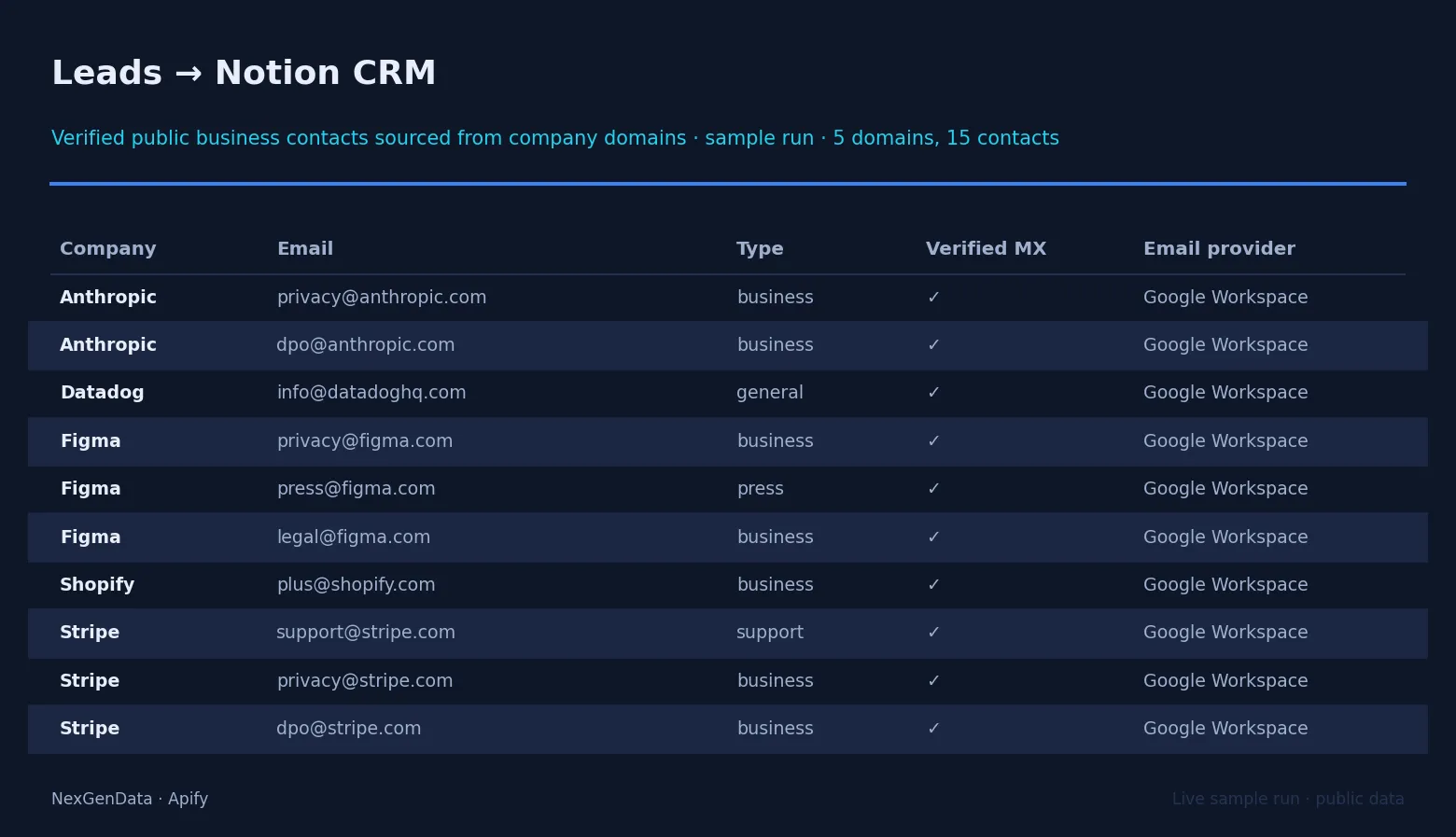Click the Verified MX column header
This screenshot has height=837, width=1456.
[x=986, y=249]
